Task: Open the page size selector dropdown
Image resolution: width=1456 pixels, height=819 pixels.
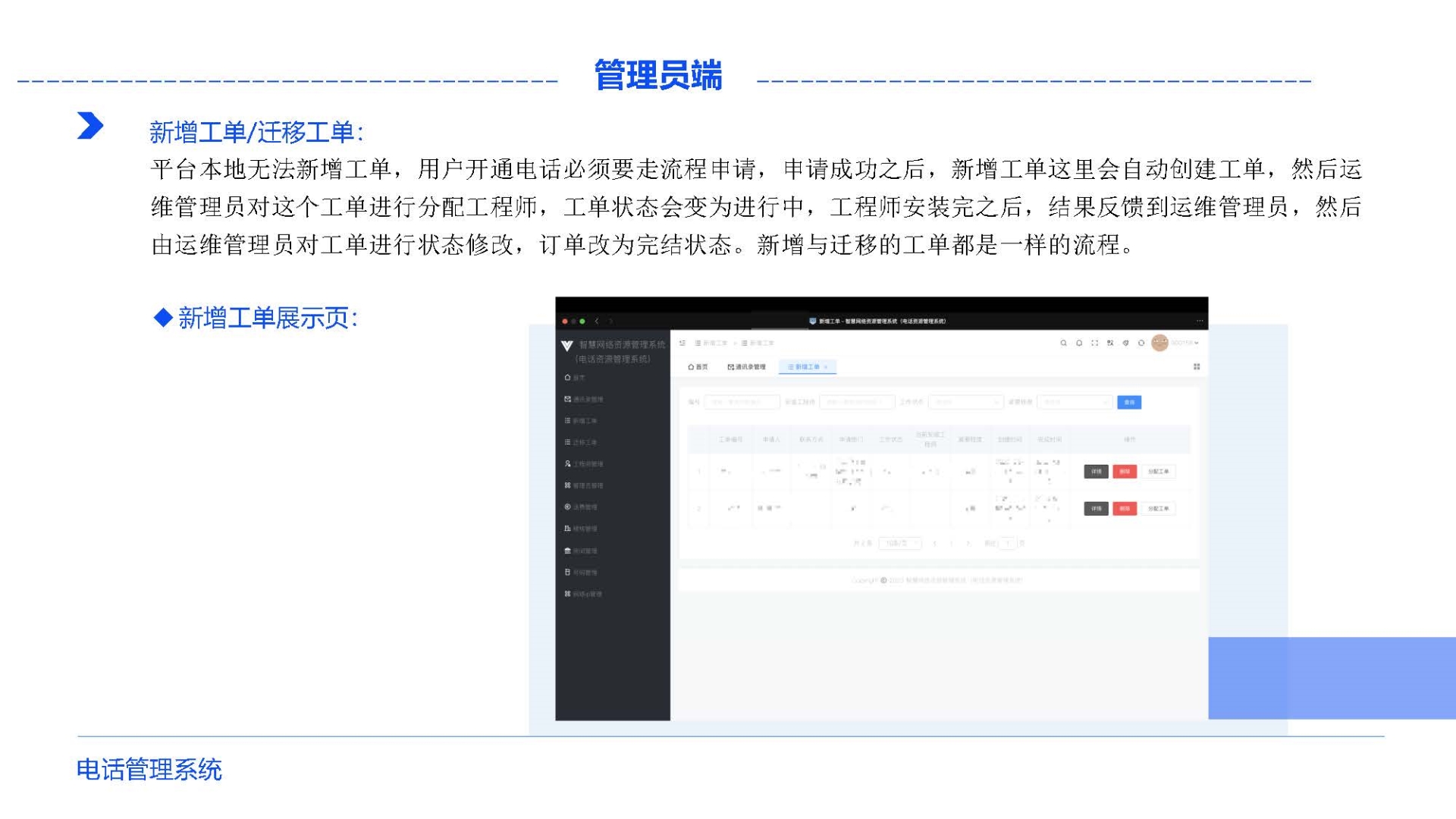Action: 900,543
